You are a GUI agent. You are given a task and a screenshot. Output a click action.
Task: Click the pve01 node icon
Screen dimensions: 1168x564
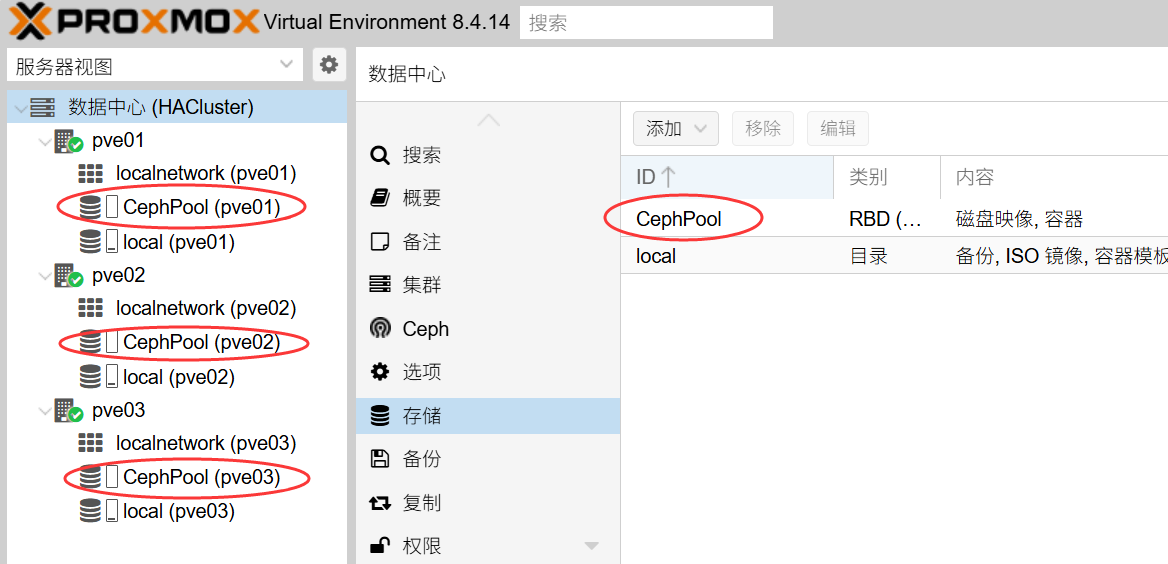tap(69, 141)
